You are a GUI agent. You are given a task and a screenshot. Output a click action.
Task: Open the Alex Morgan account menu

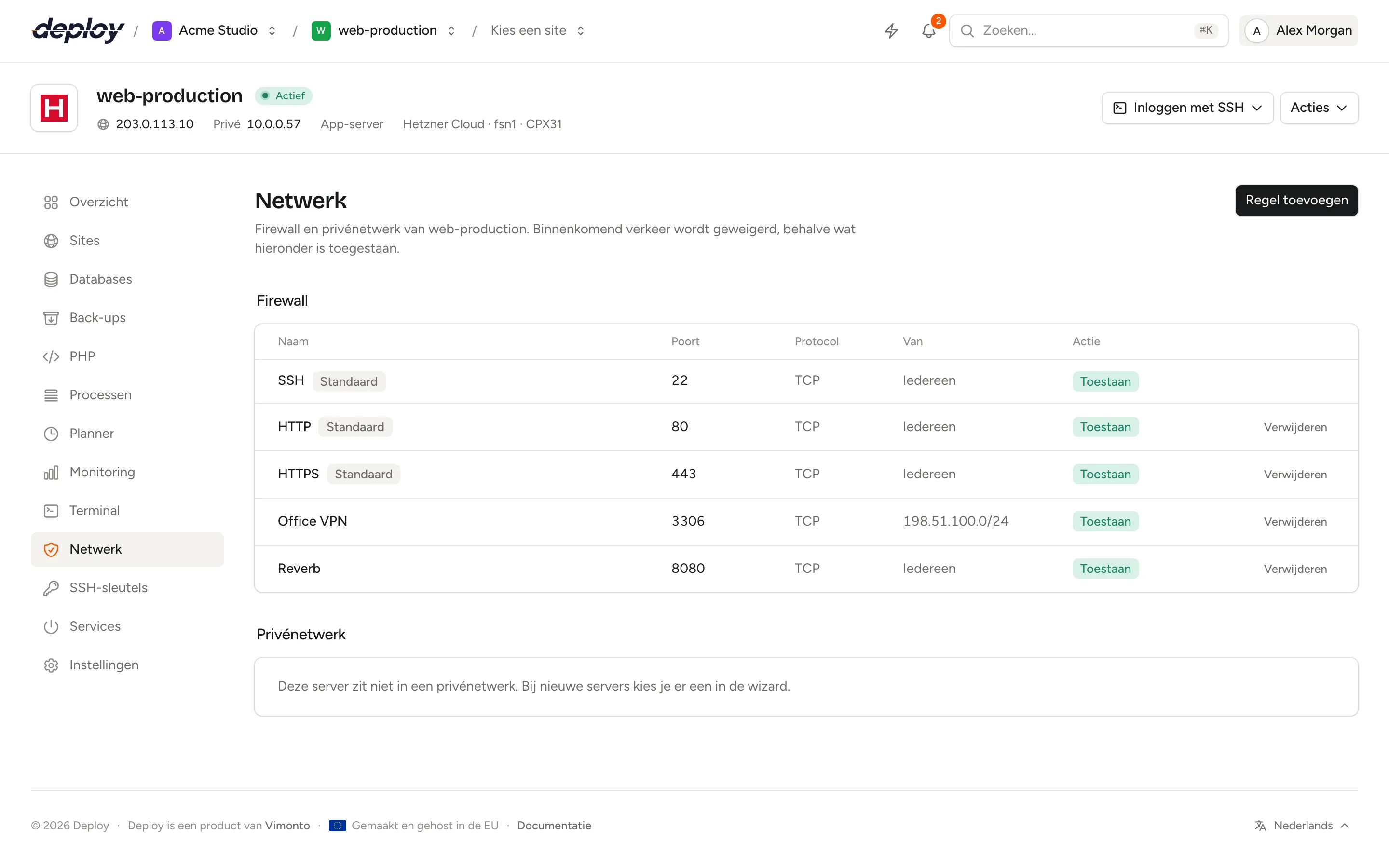1298,30
